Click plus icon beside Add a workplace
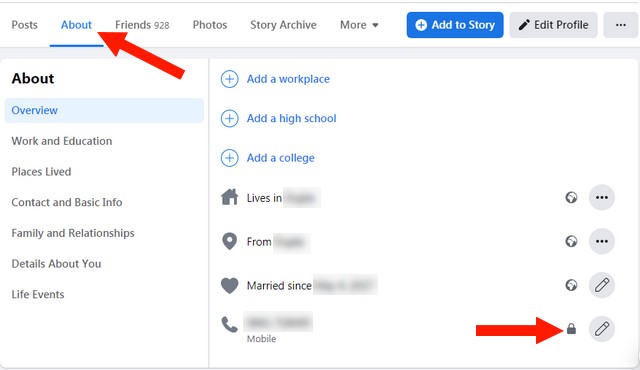640x370 pixels. tap(229, 79)
